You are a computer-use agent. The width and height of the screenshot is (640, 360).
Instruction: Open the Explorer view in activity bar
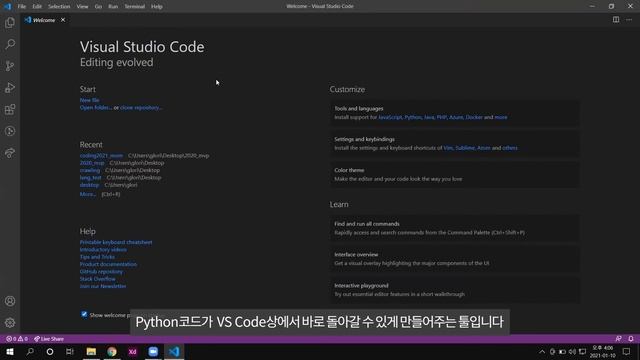pos(10,22)
